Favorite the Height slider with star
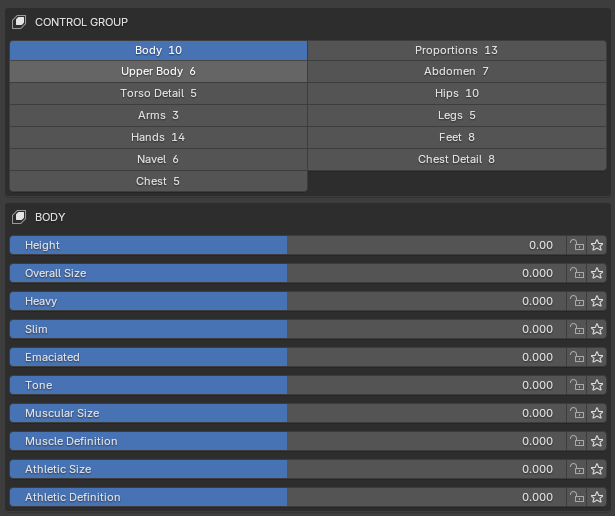The width and height of the screenshot is (615, 516). pyautogui.click(x=597, y=245)
